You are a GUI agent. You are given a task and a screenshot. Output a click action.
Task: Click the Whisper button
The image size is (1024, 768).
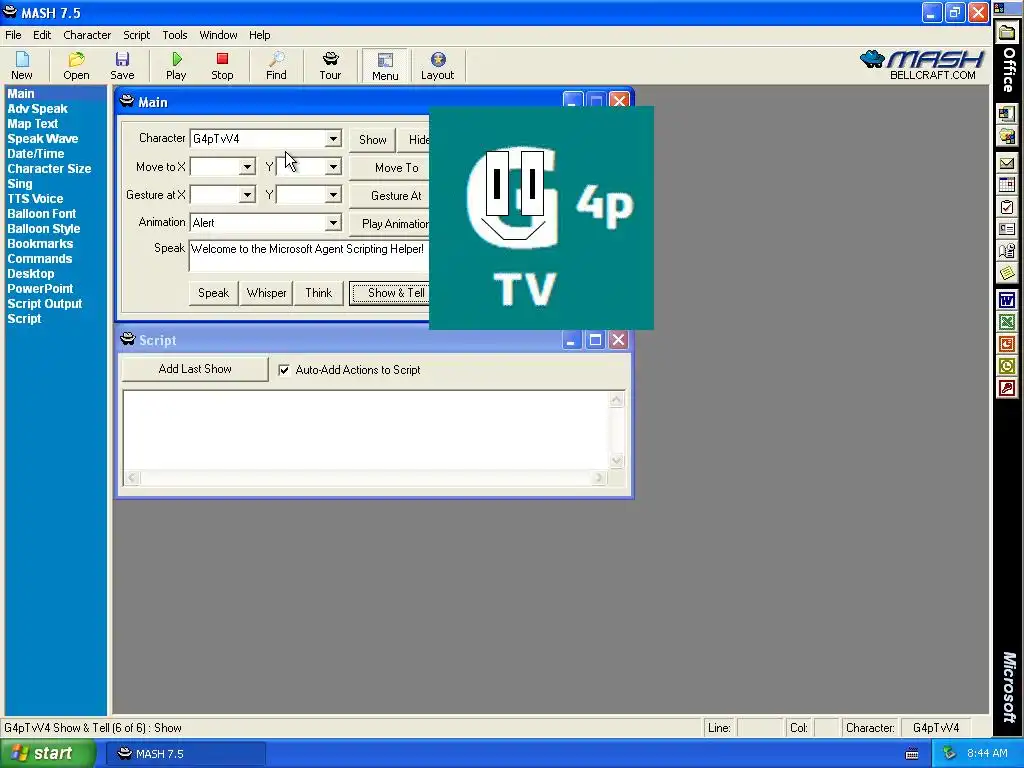266,293
